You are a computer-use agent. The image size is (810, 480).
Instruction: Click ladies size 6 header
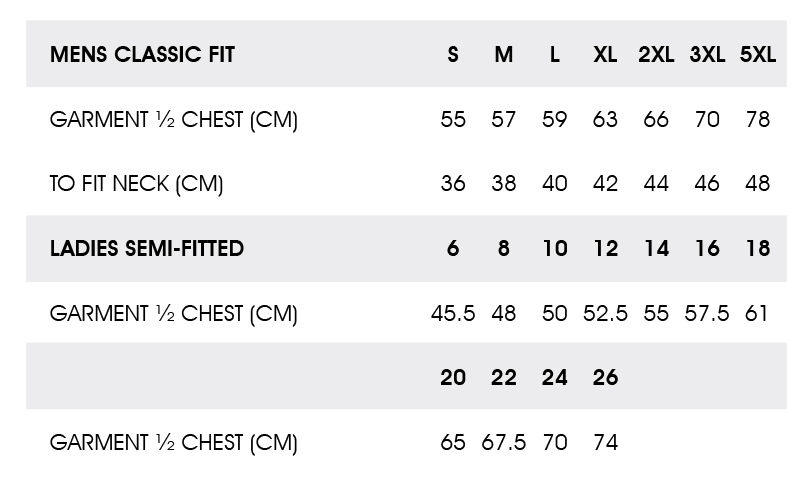[x=453, y=249]
